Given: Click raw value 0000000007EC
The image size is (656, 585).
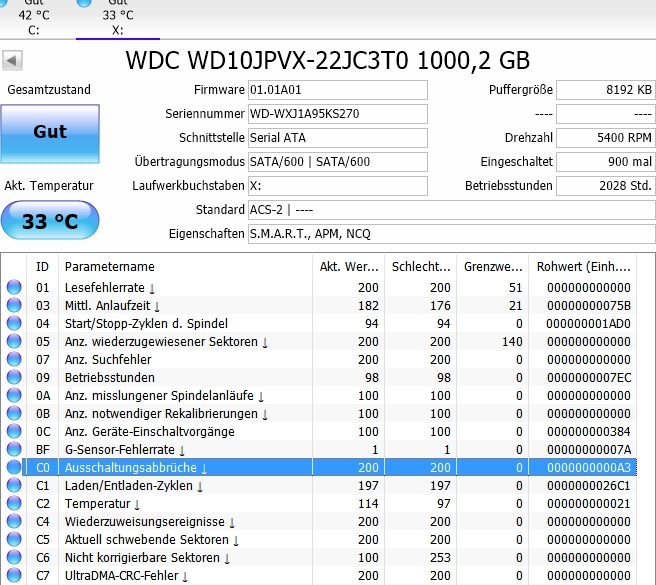Looking at the screenshot, I should pyautogui.click(x=589, y=377).
